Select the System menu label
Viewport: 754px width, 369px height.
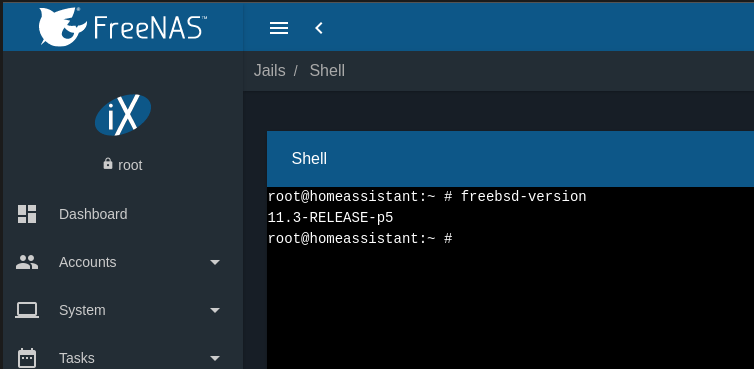click(82, 310)
